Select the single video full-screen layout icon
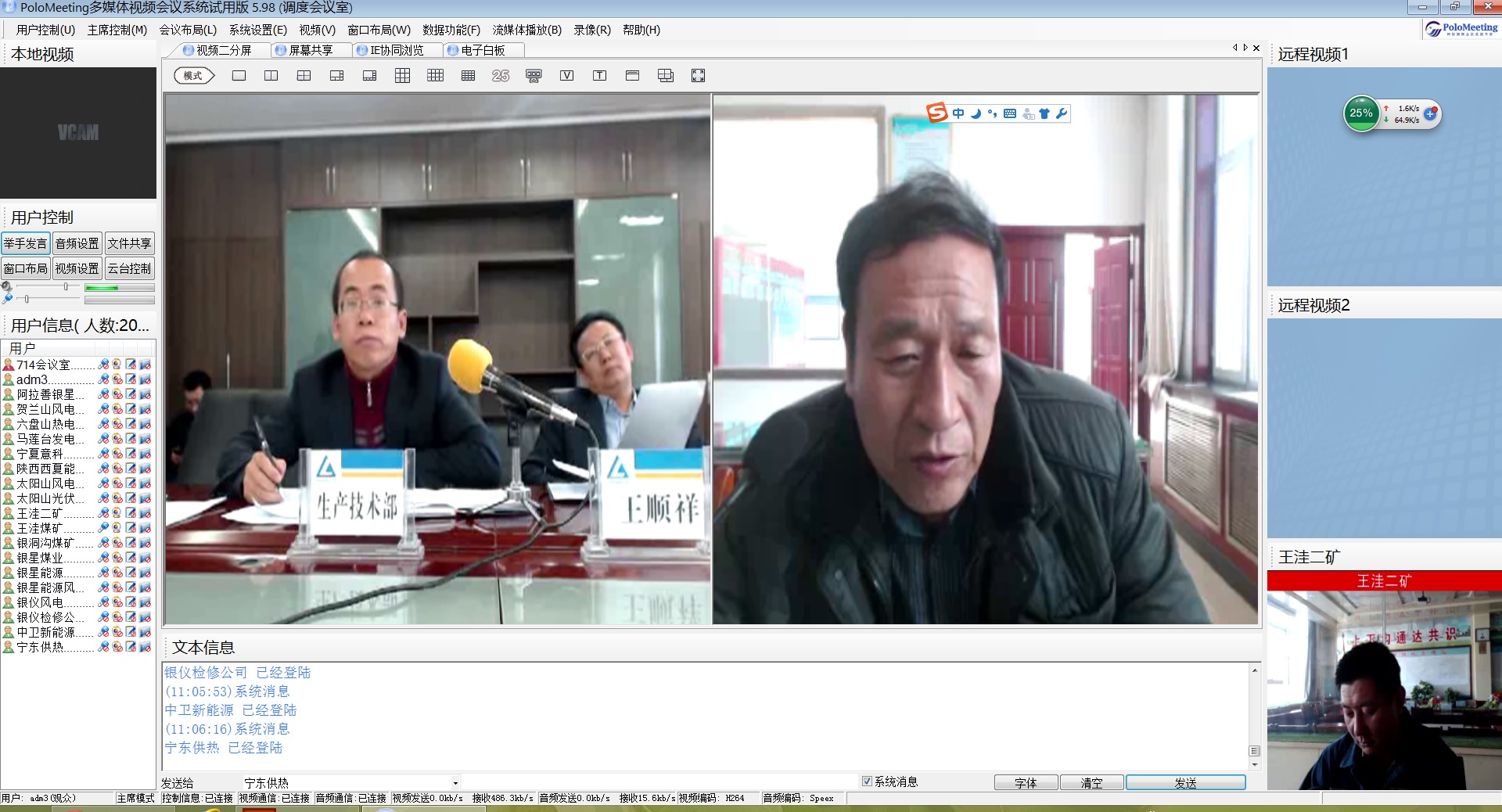 click(239, 76)
